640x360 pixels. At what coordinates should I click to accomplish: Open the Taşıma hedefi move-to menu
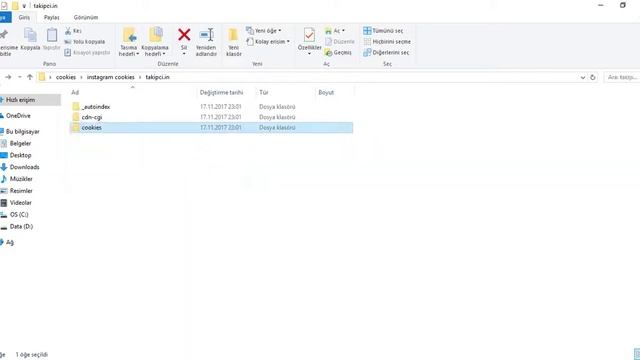click(x=129, y=42)
